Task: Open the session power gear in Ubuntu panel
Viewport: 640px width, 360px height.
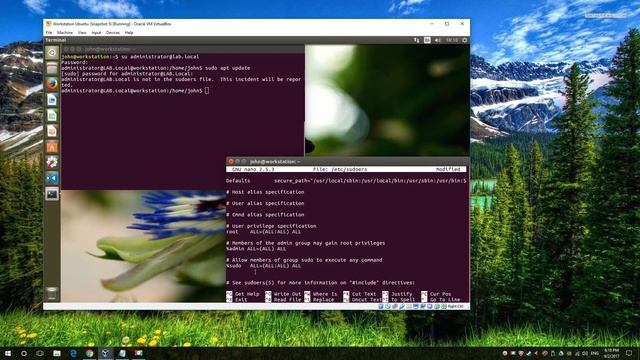Action: tap(464, 40)
